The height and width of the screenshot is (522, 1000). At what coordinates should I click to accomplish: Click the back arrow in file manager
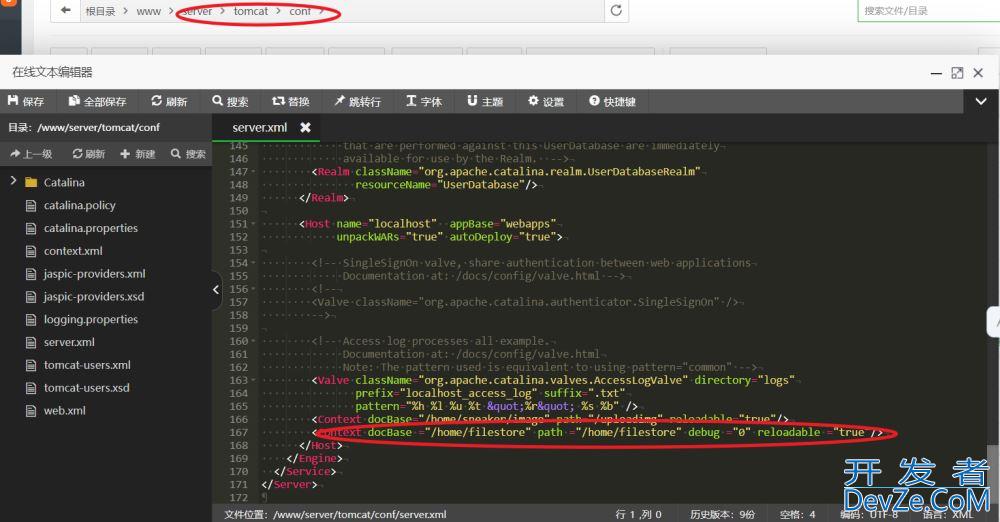pos(66,10)
